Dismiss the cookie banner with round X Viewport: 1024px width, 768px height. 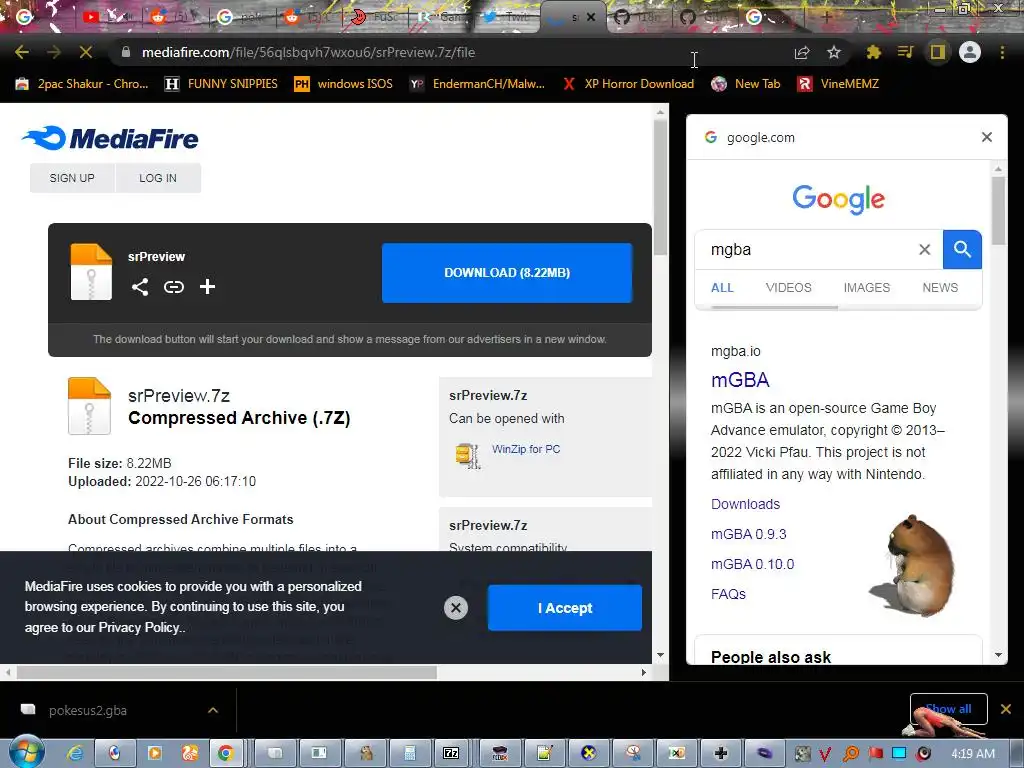(x=456, y=608)
